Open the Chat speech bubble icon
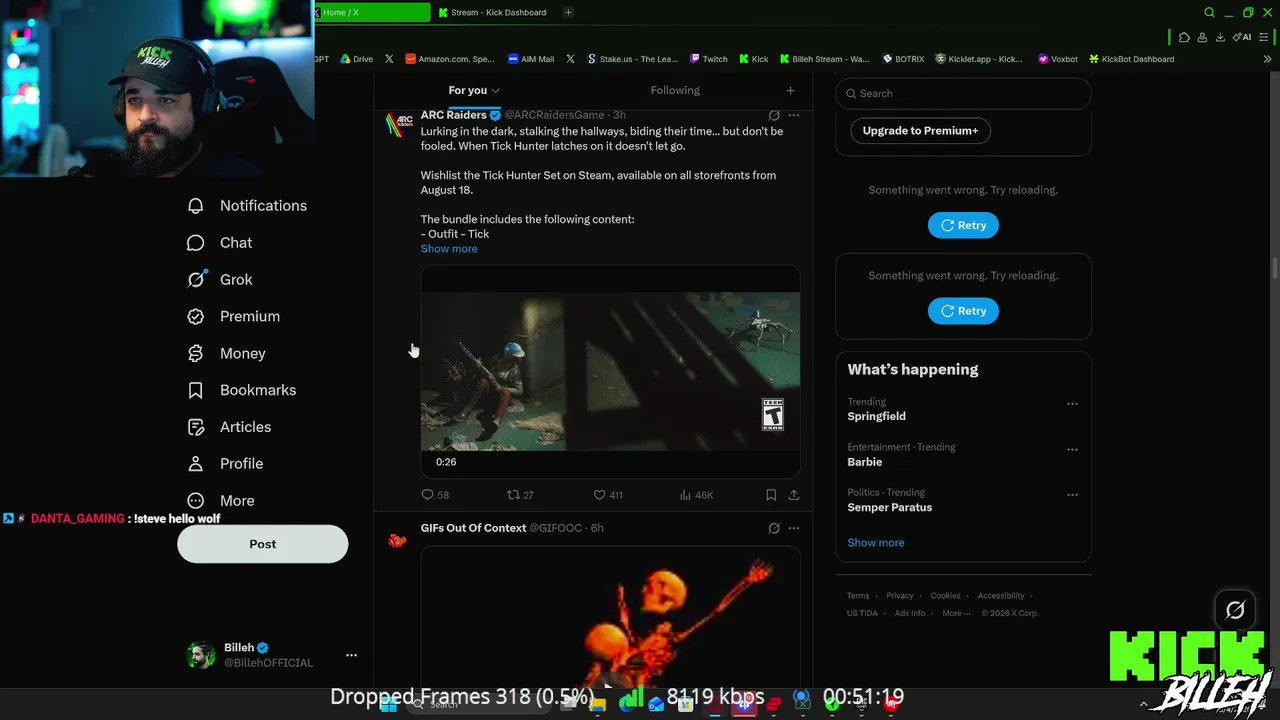 coord(196,243)
